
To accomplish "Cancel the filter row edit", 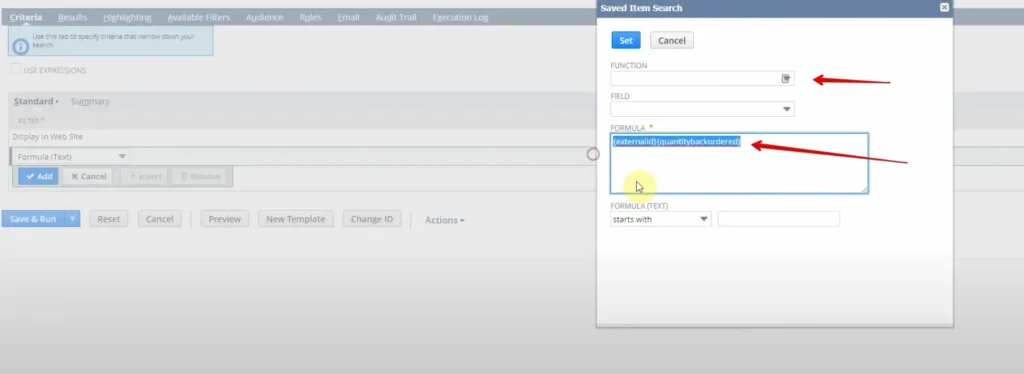I will click(88, 176).
